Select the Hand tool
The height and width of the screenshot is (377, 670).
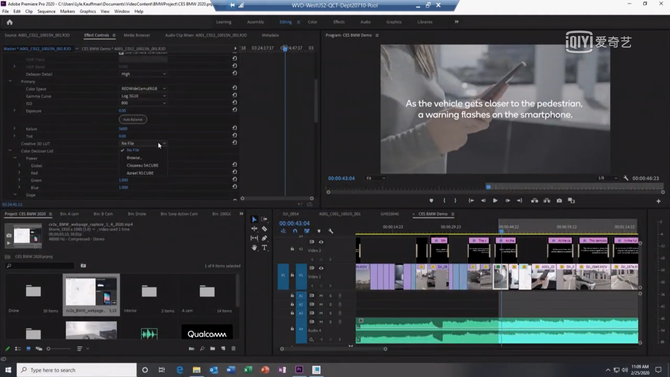click(254, 247)
